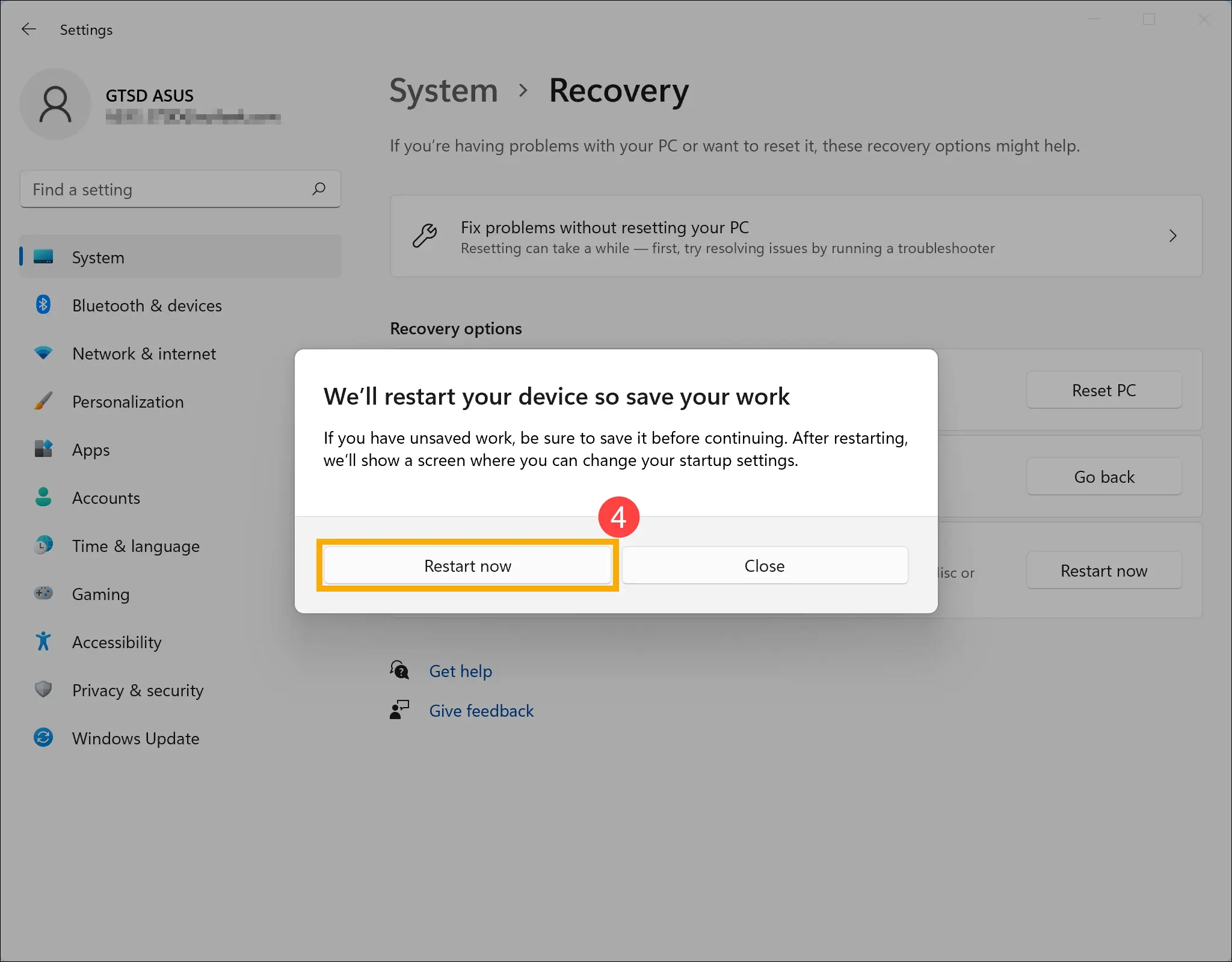The image size is (1232, 962).
Task: Select Apps from the sidebar
Action: [x=90, y=450]
